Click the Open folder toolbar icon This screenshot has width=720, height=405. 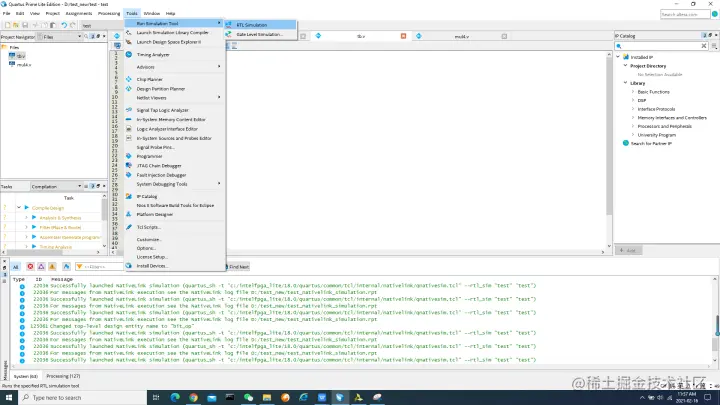click(16, 25)
